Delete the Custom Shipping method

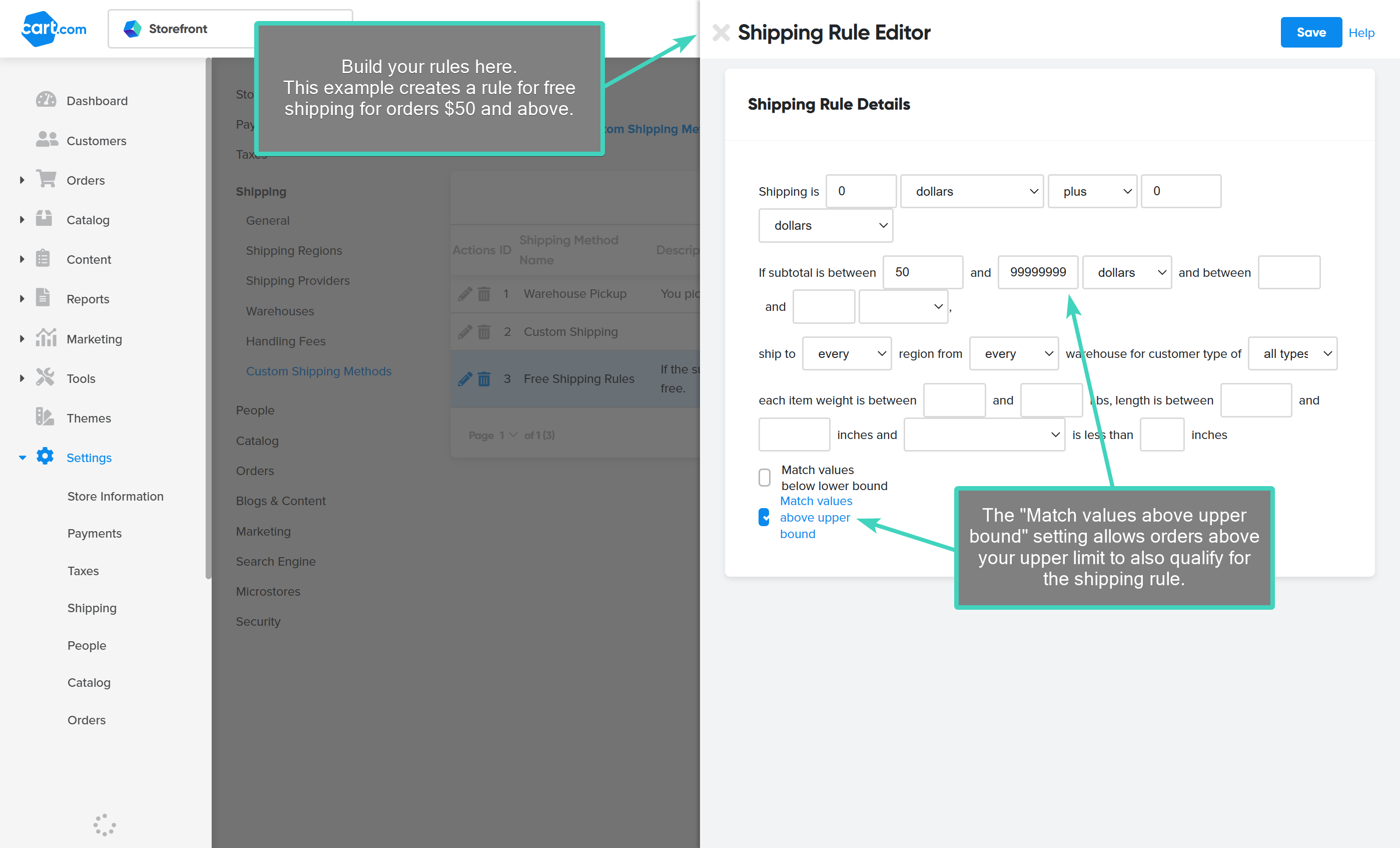click(483, 331)
